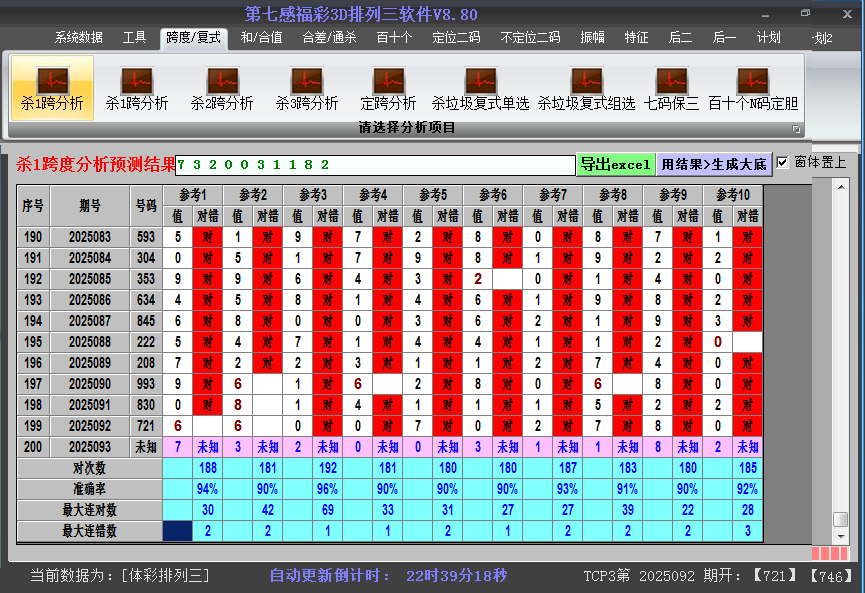The image size is (865, 593).
Task: Select 杀垃圾复式组选 icon
Action: click(x=586, y=88)
